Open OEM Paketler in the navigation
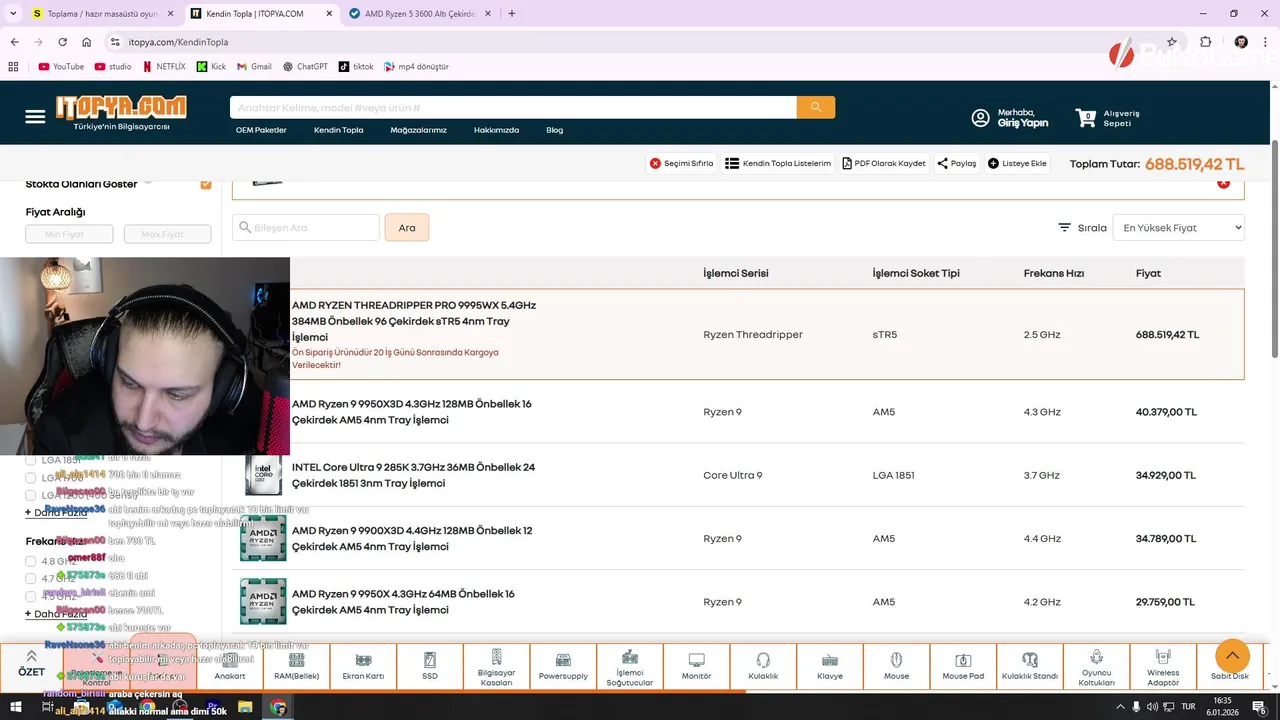This screenshot has width=1280, height=720. [261, 130]
